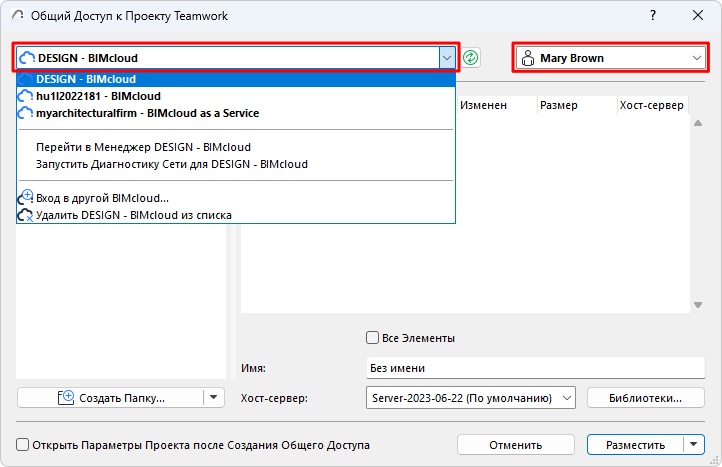722x467 pixels.
Task: Click the Teamwork icon in the dialog title bar
Action: (x=17, y=16)
